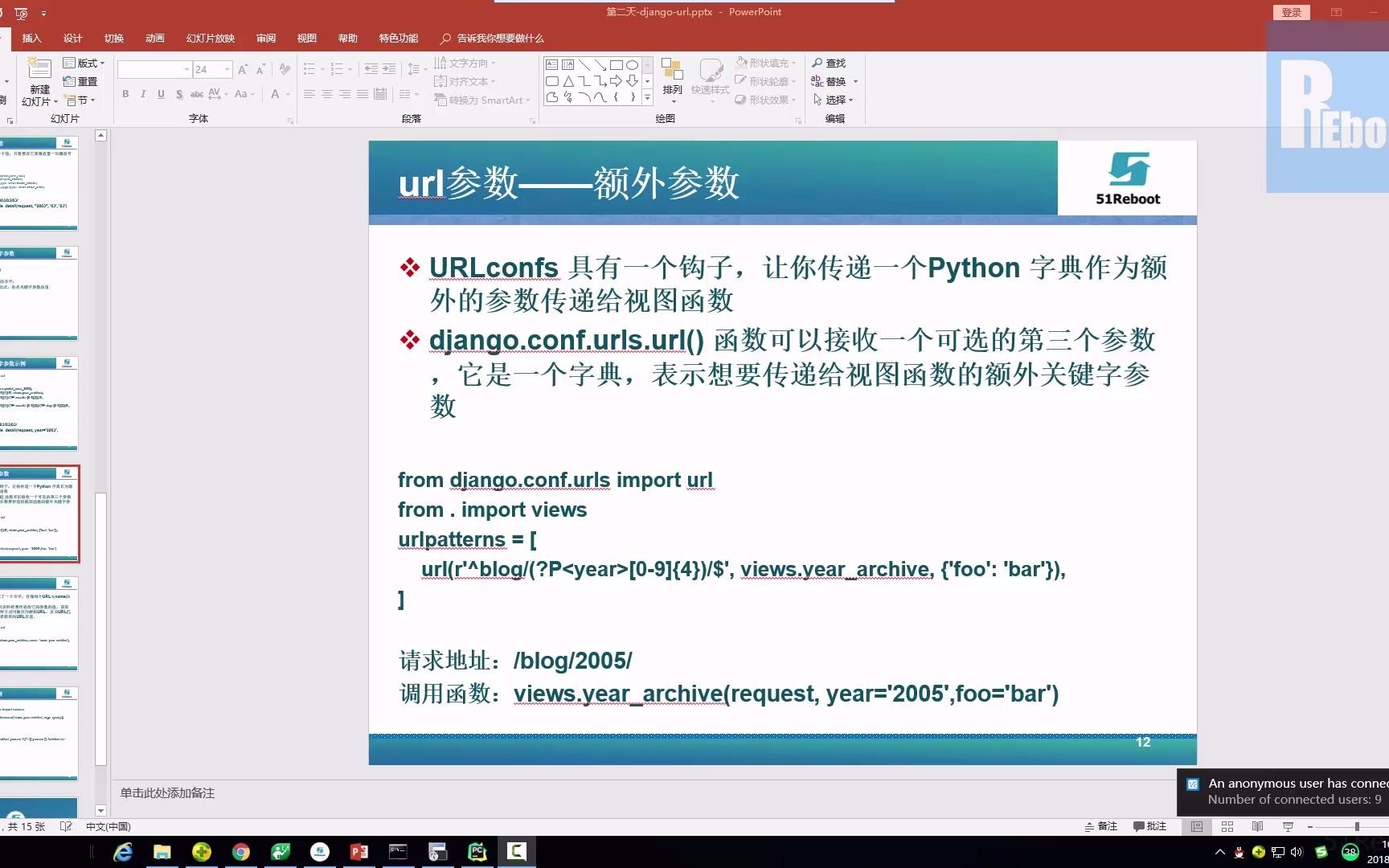Select the triangle shape in shapes gallery
This screenshot has height=868, width=1389.
pyautogui.click(x=568, y=81)
